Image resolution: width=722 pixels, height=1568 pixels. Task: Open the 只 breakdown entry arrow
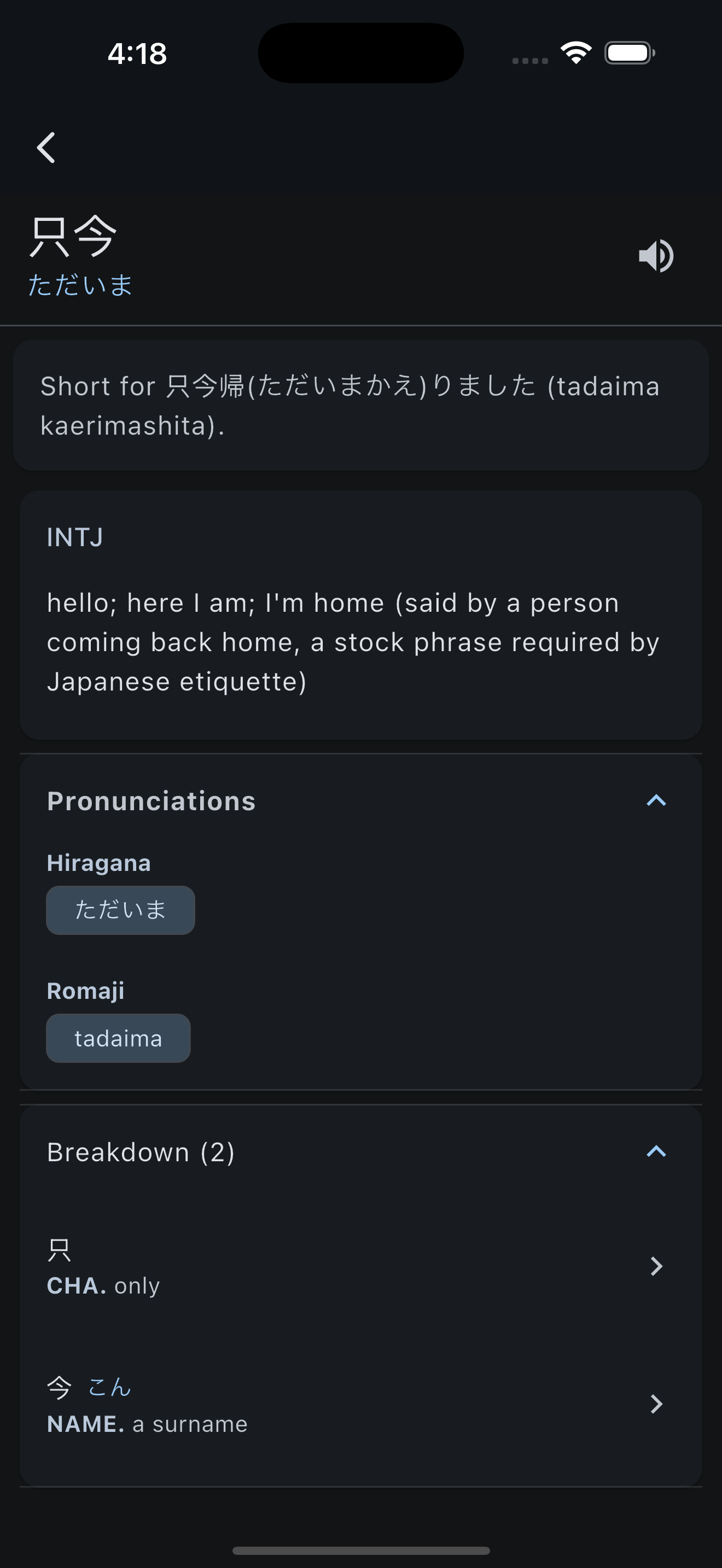[656, 1266]
